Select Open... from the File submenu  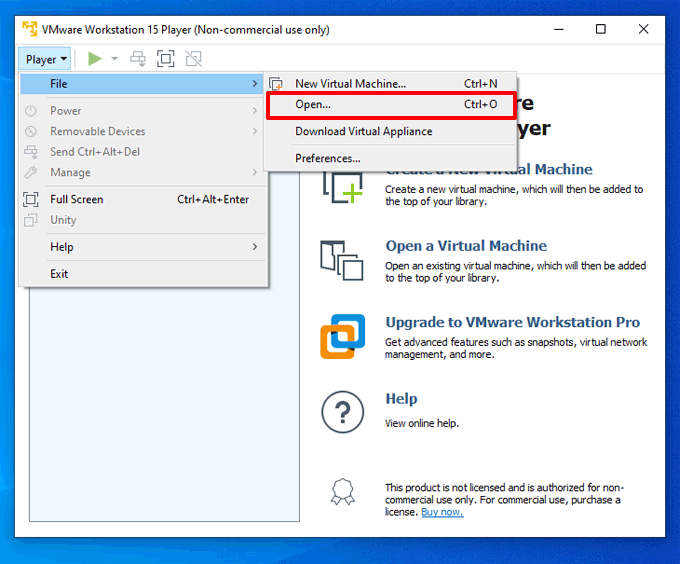[391, 104]
